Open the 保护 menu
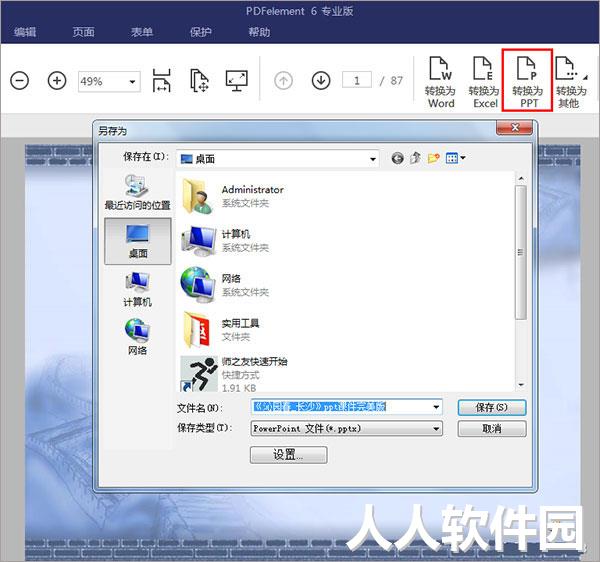Screen dimensions: 600x562 click(x=201, y=32)
